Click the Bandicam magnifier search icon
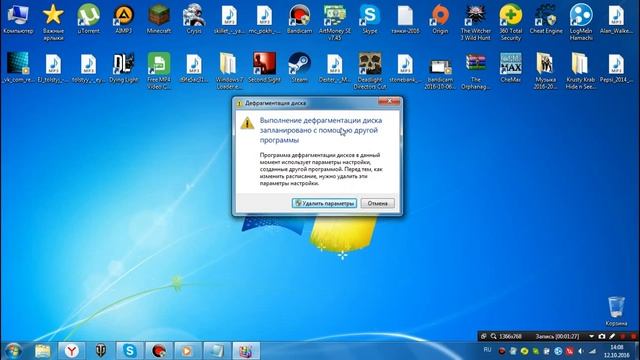 click(493, 336)
